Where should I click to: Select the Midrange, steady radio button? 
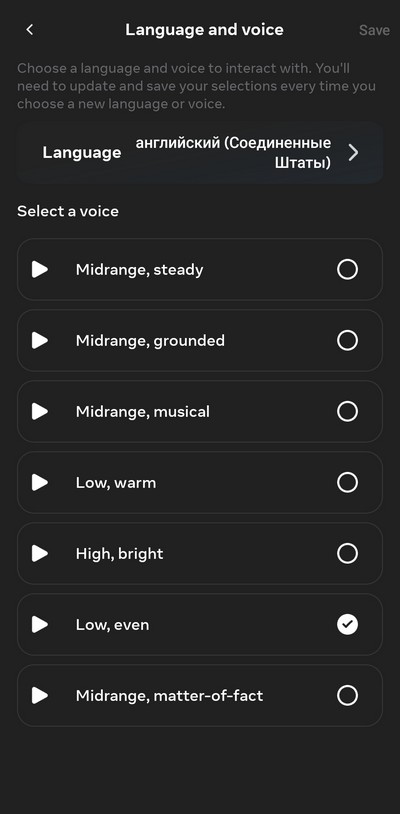point(347,269)
